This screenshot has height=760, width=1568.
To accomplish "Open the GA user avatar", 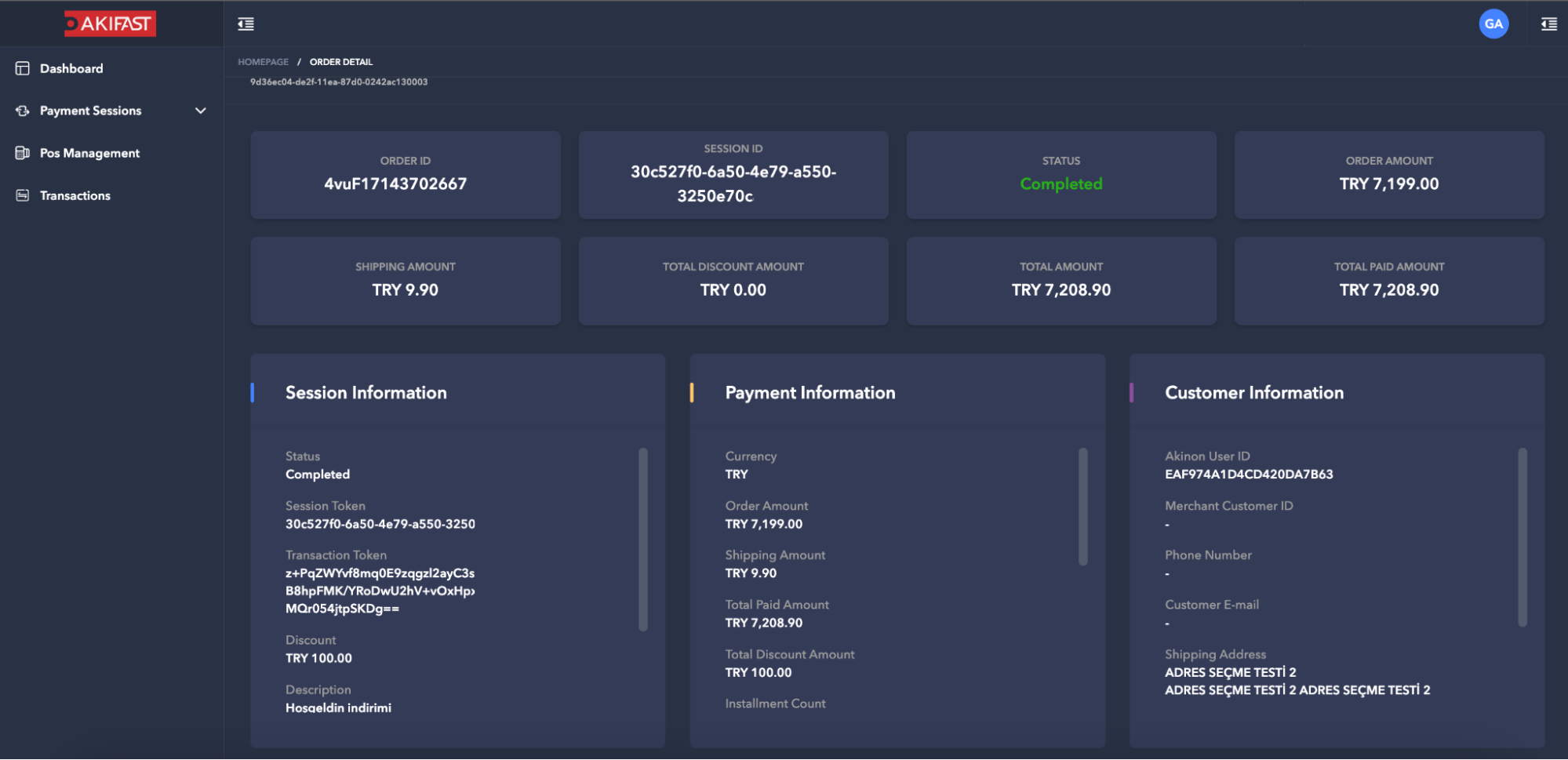I will [x=1493, y=24].
